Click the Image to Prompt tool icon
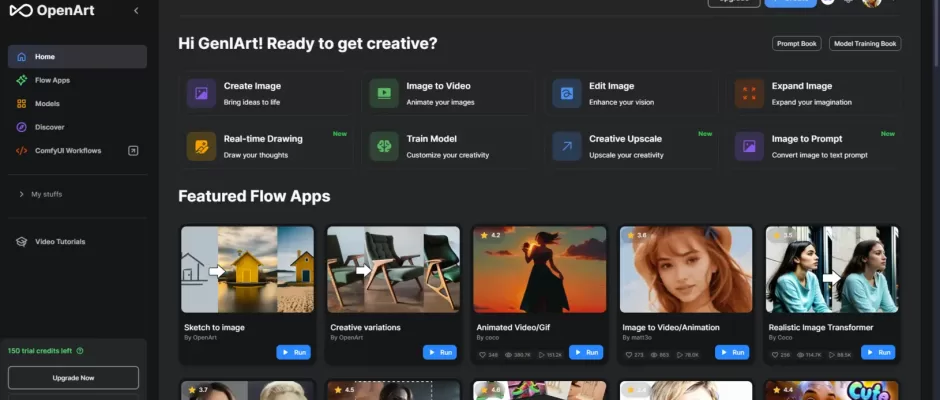 coord(749,146)
